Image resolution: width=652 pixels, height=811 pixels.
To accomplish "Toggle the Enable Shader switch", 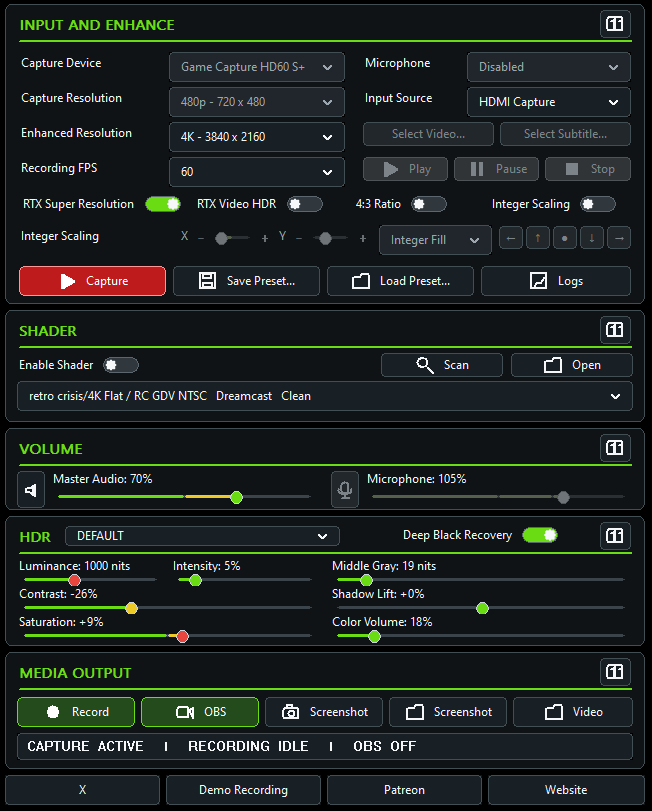I will [x=121, y=365].
